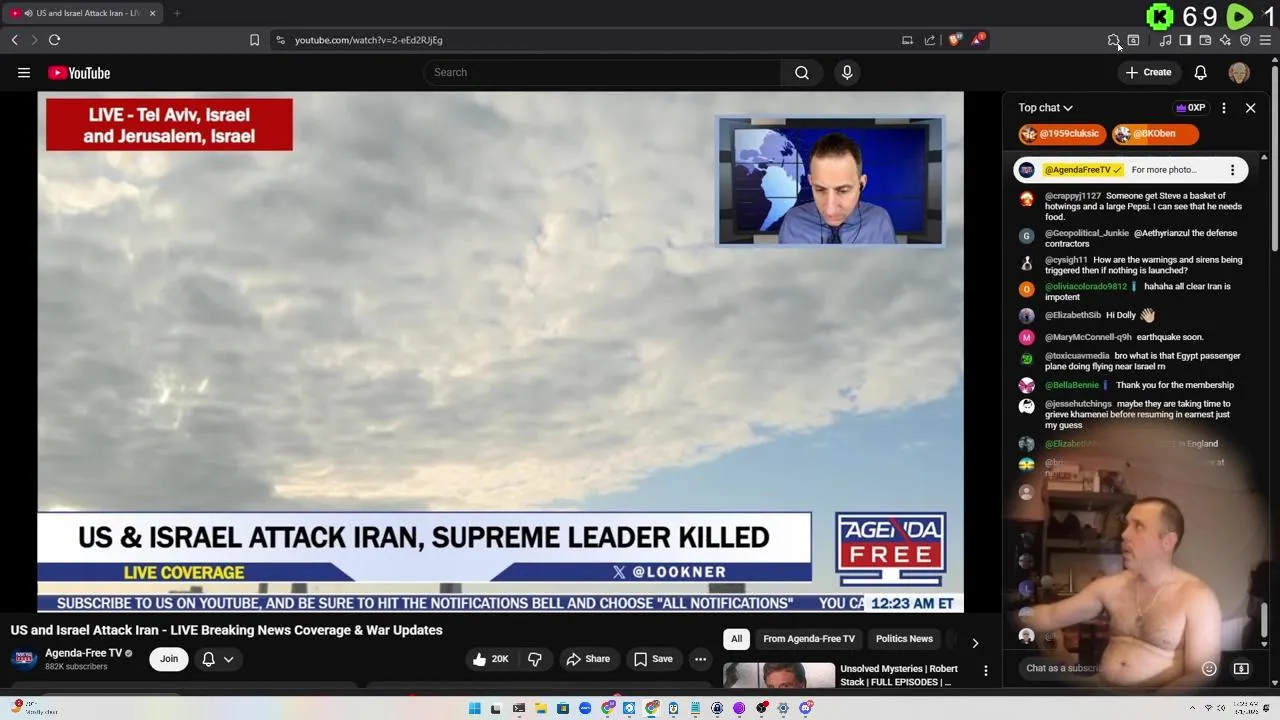Like the video with 20K likes
The height and width of the screenshot is (720, 1280).
(490, 659)
